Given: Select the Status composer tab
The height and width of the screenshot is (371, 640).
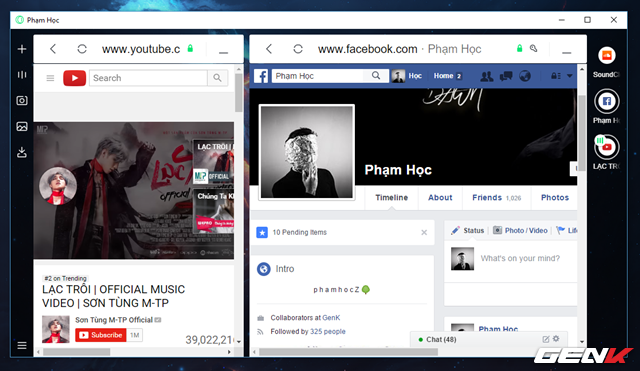Looking at the screenshot, I should coord(467,231).
